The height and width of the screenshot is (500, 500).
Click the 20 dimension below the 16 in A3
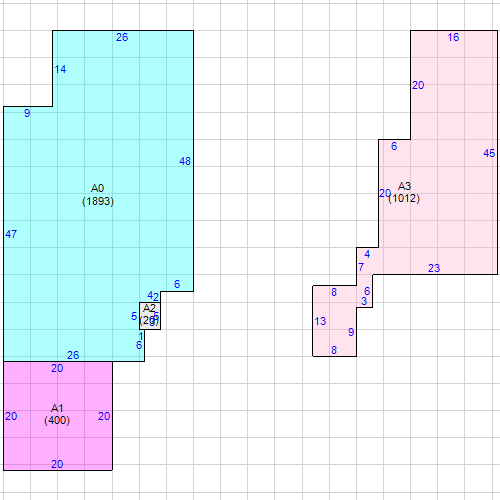coord(418,85)
